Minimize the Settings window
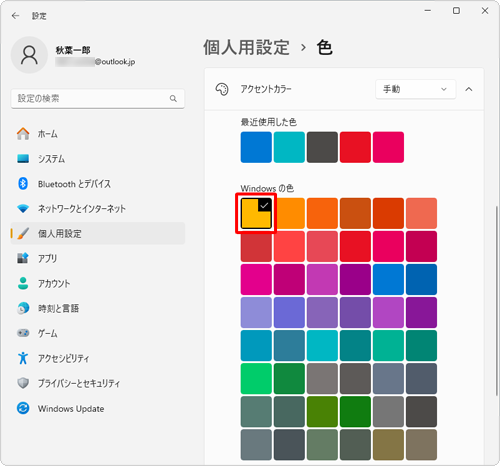Viewport: 500px width, 466px height. point(428,11)
